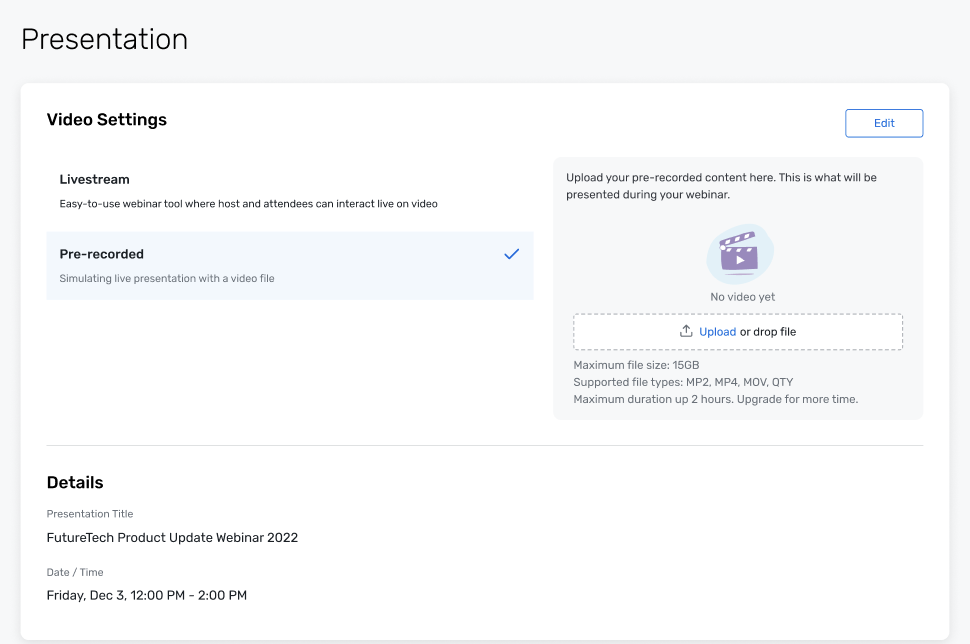Click the 'Simulating live presentation' description
Viewport: 970px width, 644px height.
(x=166, y=278)
